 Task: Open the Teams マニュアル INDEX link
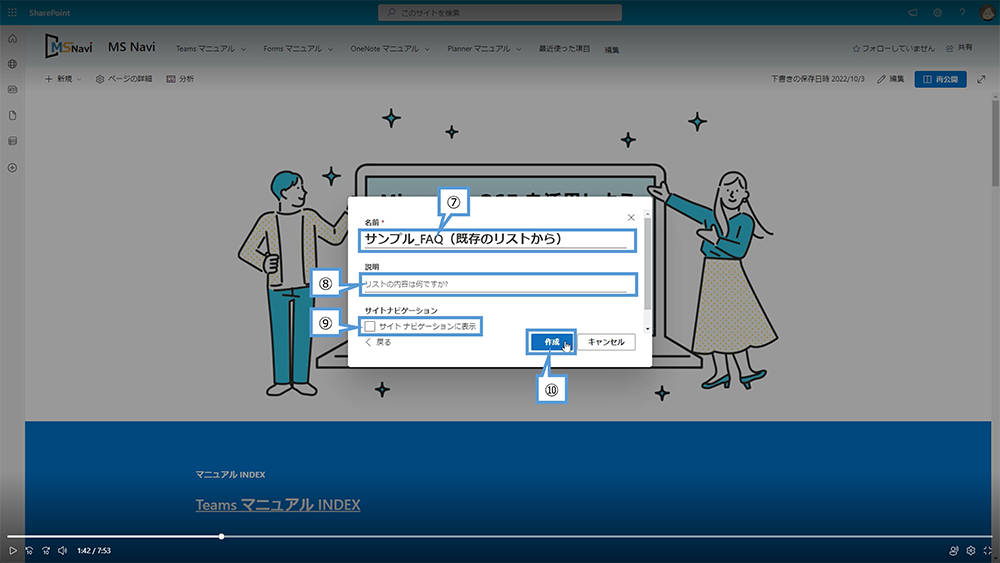[278, 505]
